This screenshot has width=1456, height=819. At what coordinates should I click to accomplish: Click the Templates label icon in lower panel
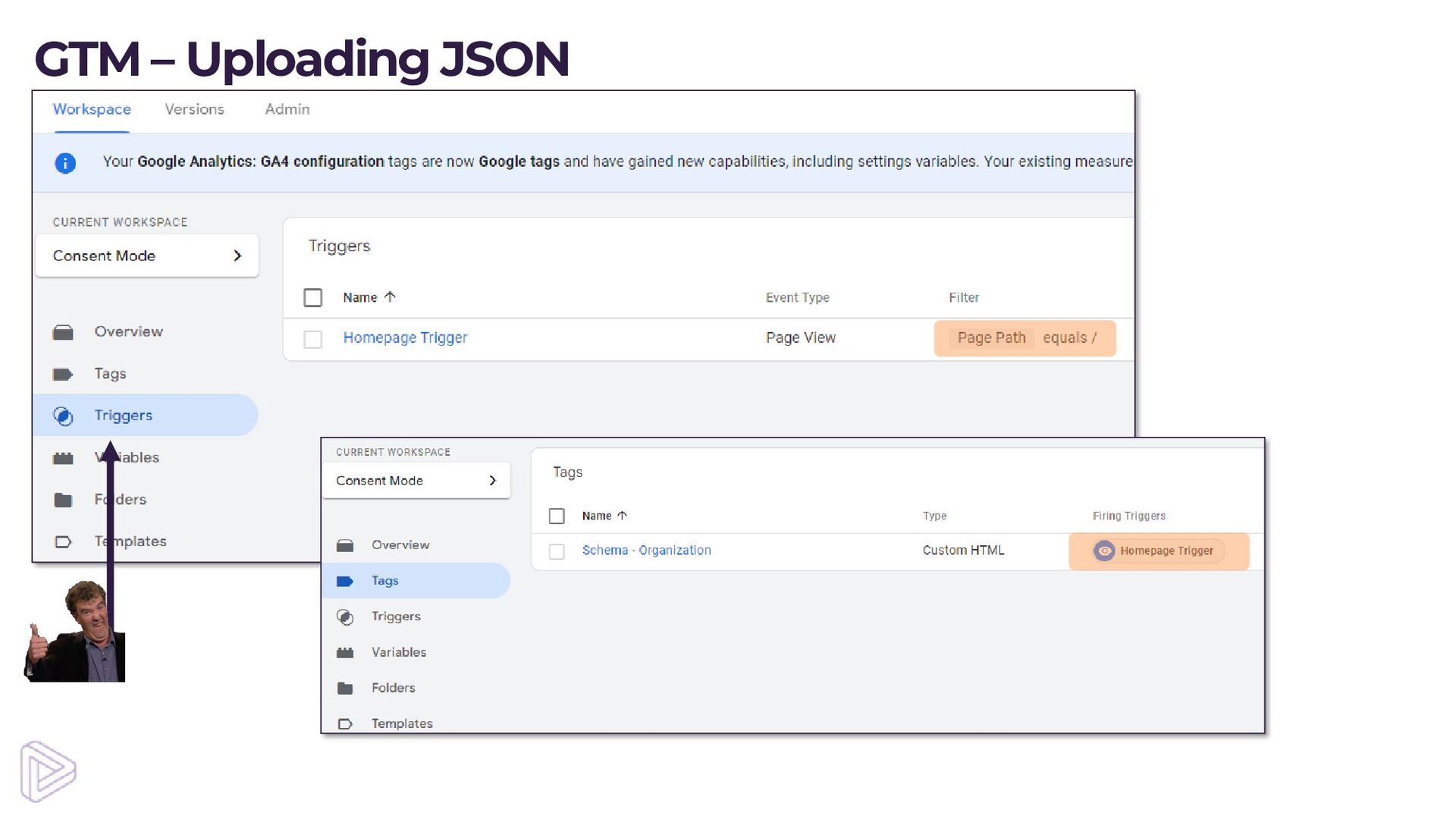point(345,723)
